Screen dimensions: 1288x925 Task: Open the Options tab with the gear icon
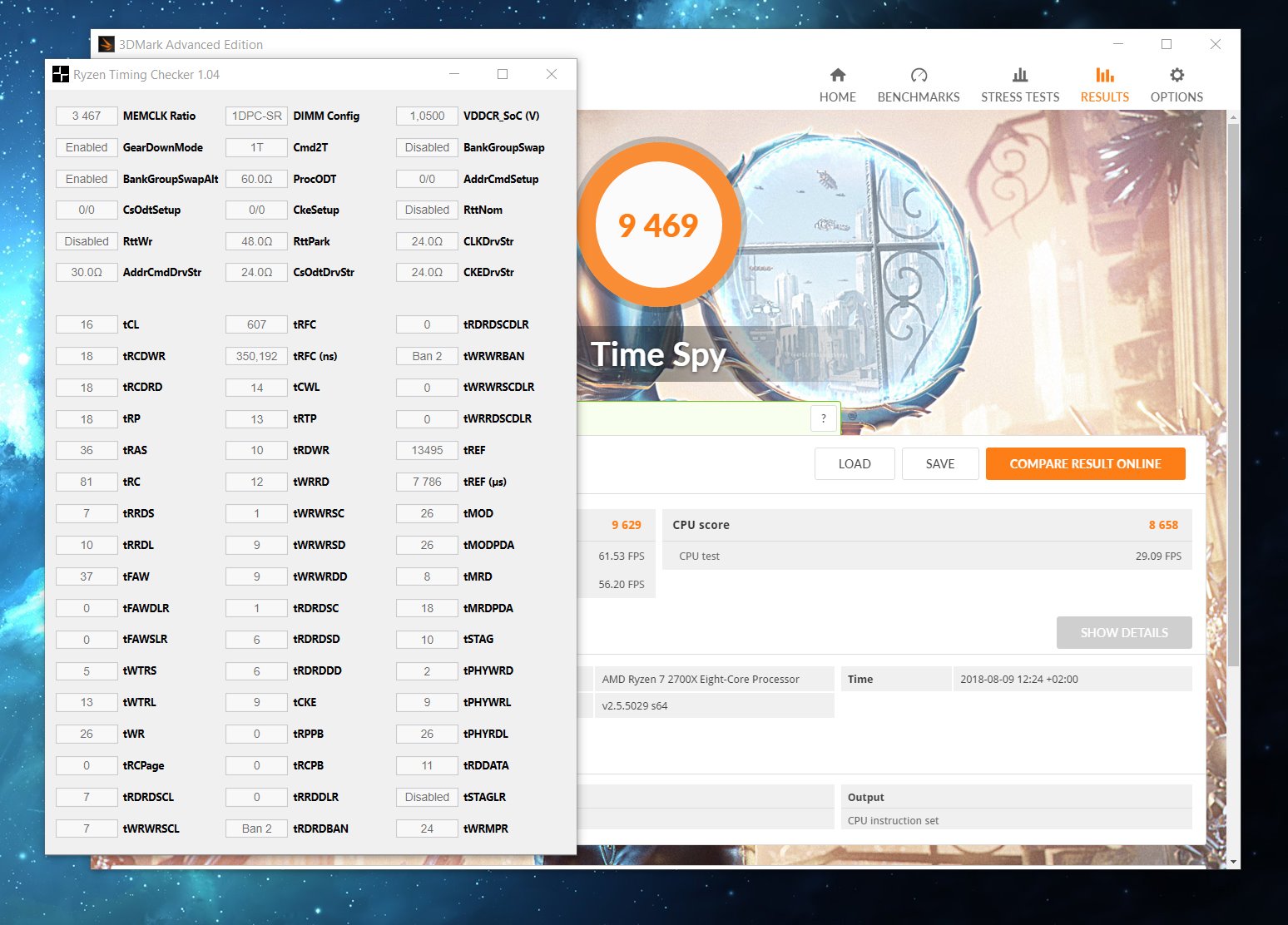[x=1177, y=86]
